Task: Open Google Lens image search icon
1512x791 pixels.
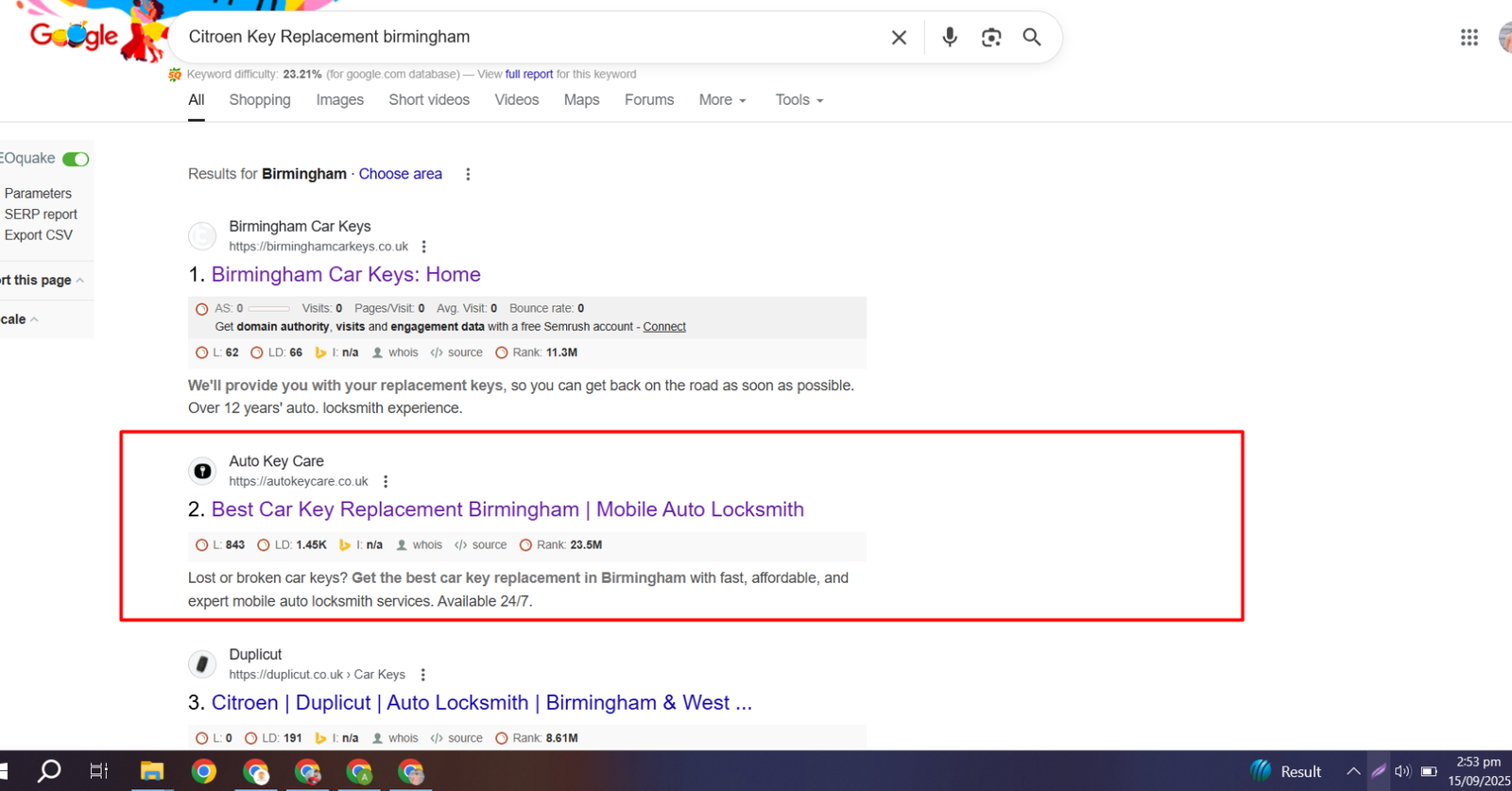Action: (990, 38)
